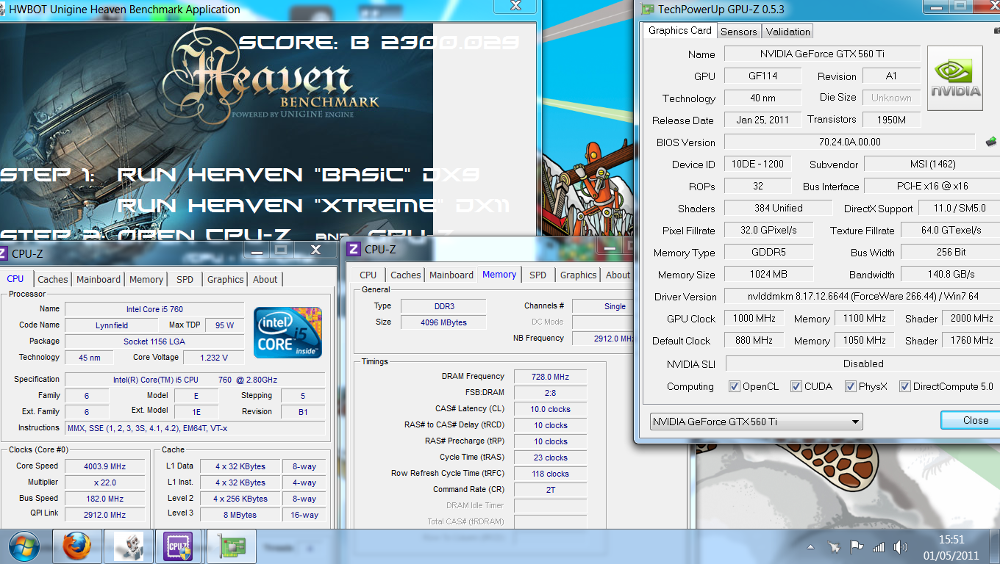Click the BIOS Version field 70.24.0A.00.00
Screen dimensions: 1000x564
coord(849,142)
